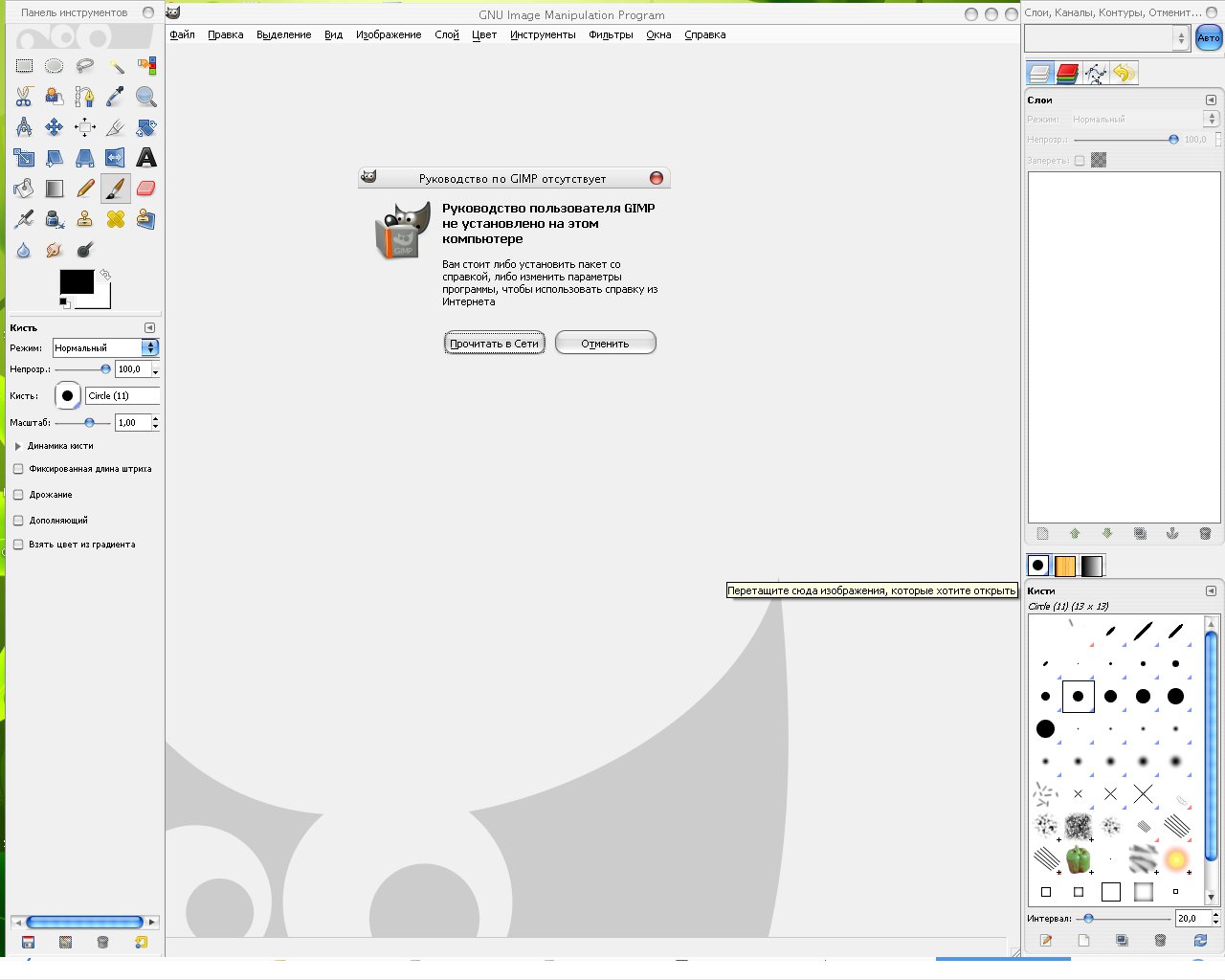This screenshot has width=1225, height=980.
Task: Select the Crop tool
Action: pos(116,127)
